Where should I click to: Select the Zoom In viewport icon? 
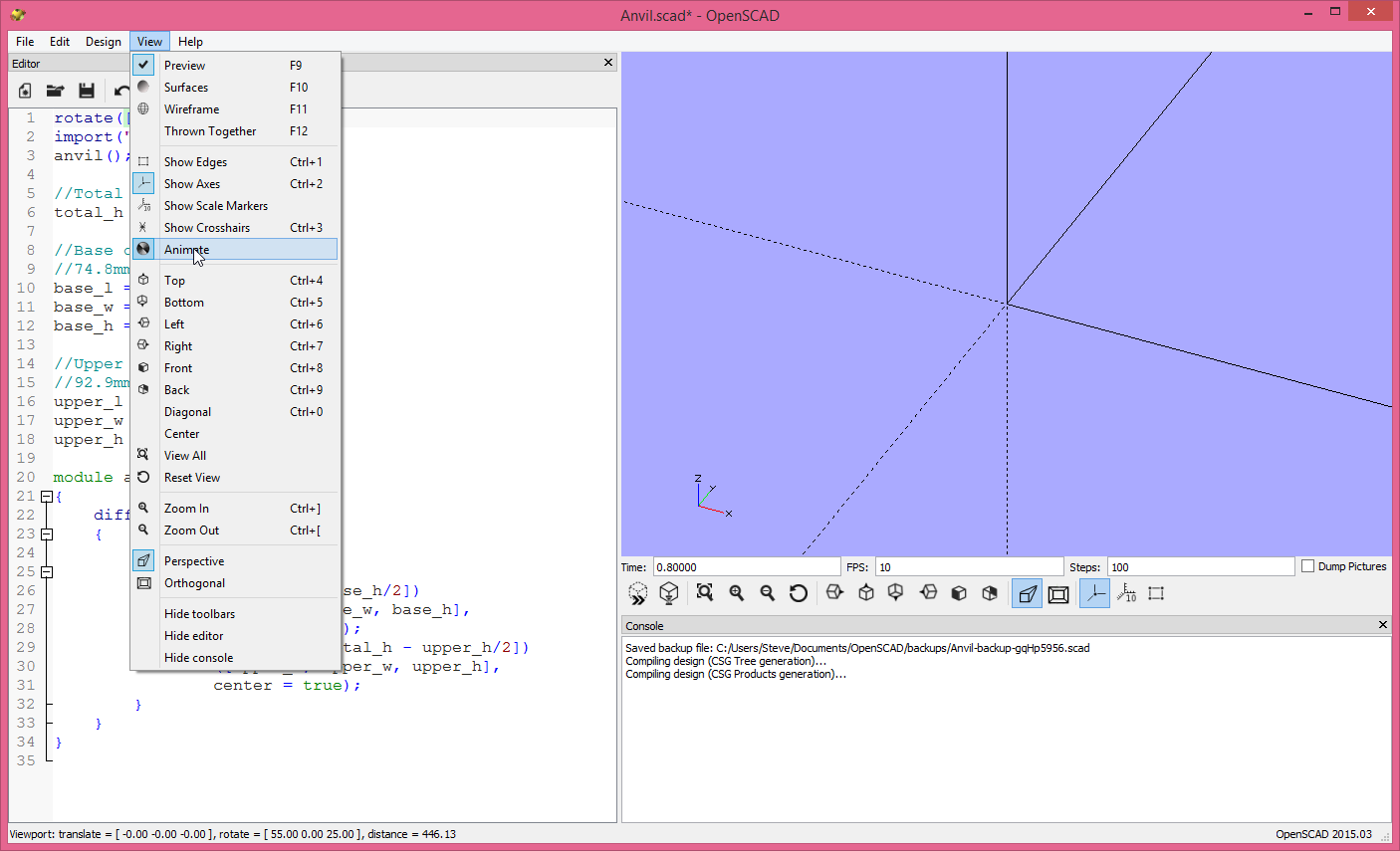click(736, 592)
